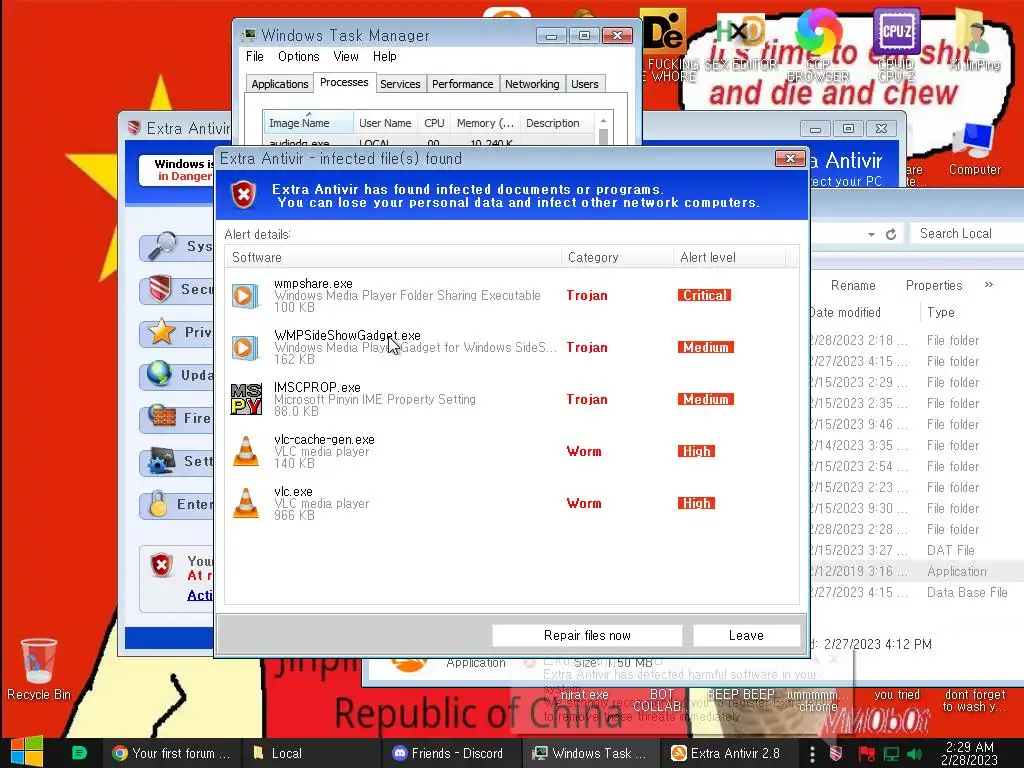Image resolution: width=1024 pixels, height=768 pixels.
Task: Open Chrome forum window from taskbar
Action: 172,753
